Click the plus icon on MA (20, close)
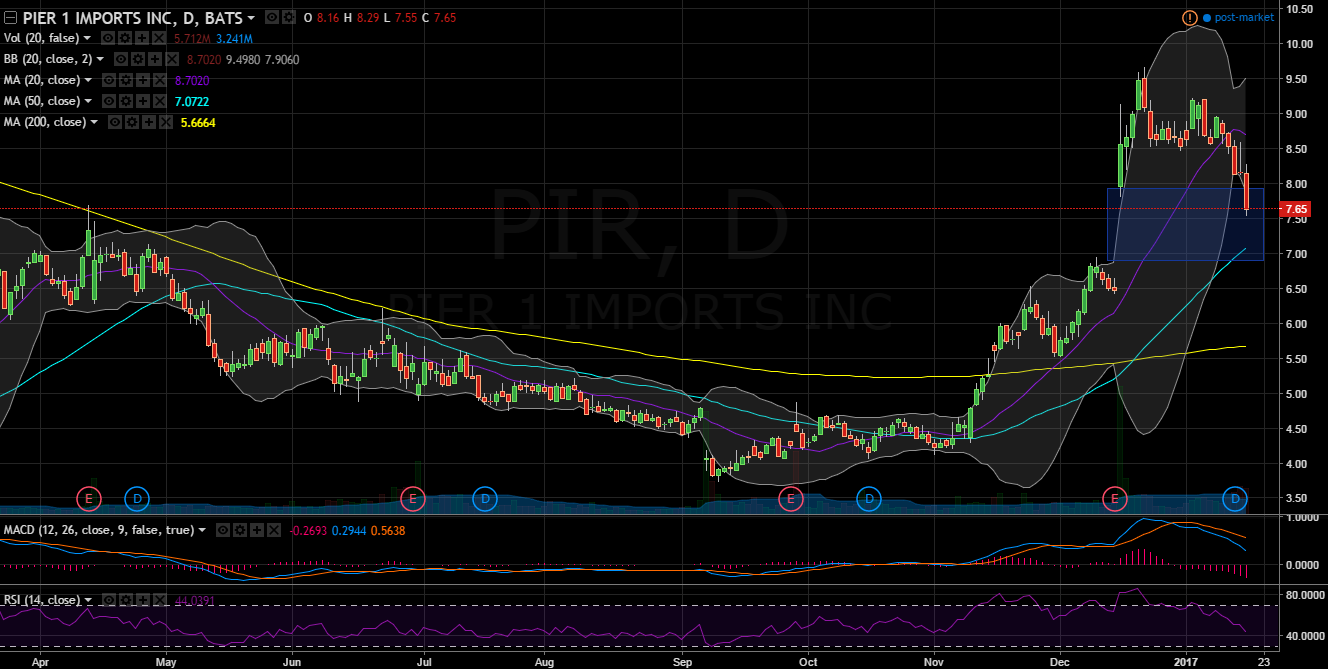 click(x=145, y=81)
